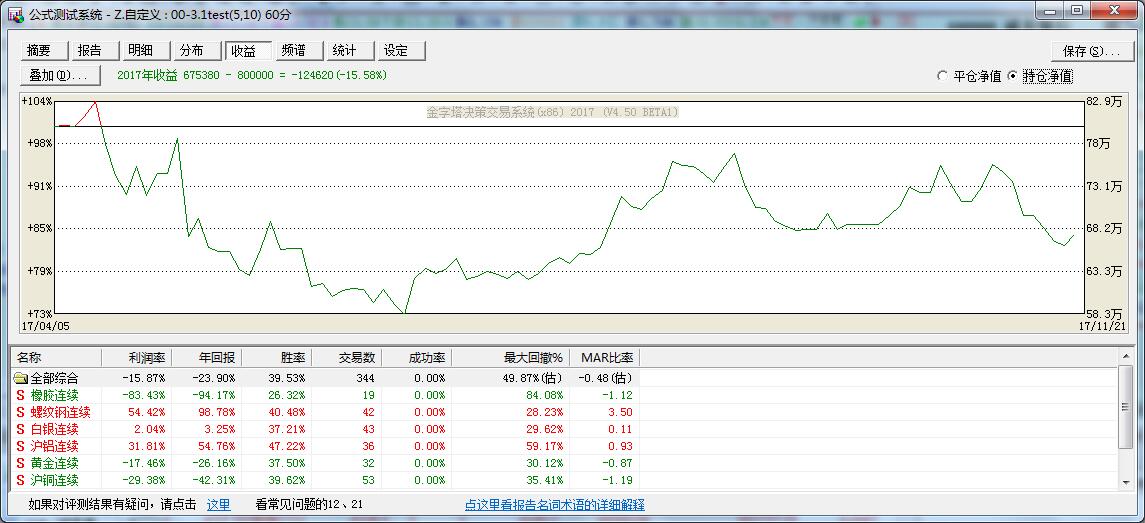
Task: Click the S icon beside 黄金连续
Action: tap(20, 463)
